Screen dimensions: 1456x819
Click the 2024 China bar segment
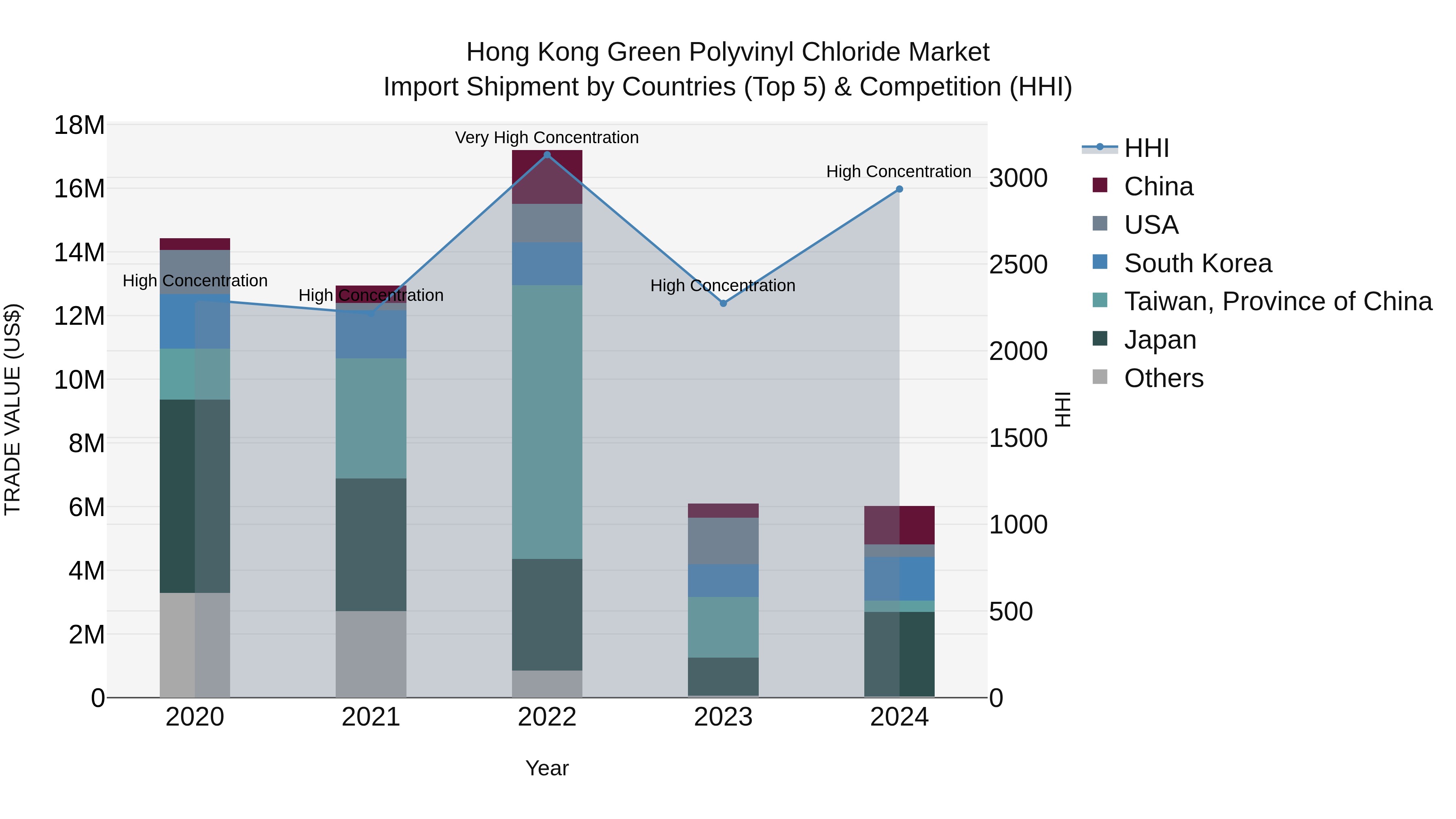tap(900, 526)
